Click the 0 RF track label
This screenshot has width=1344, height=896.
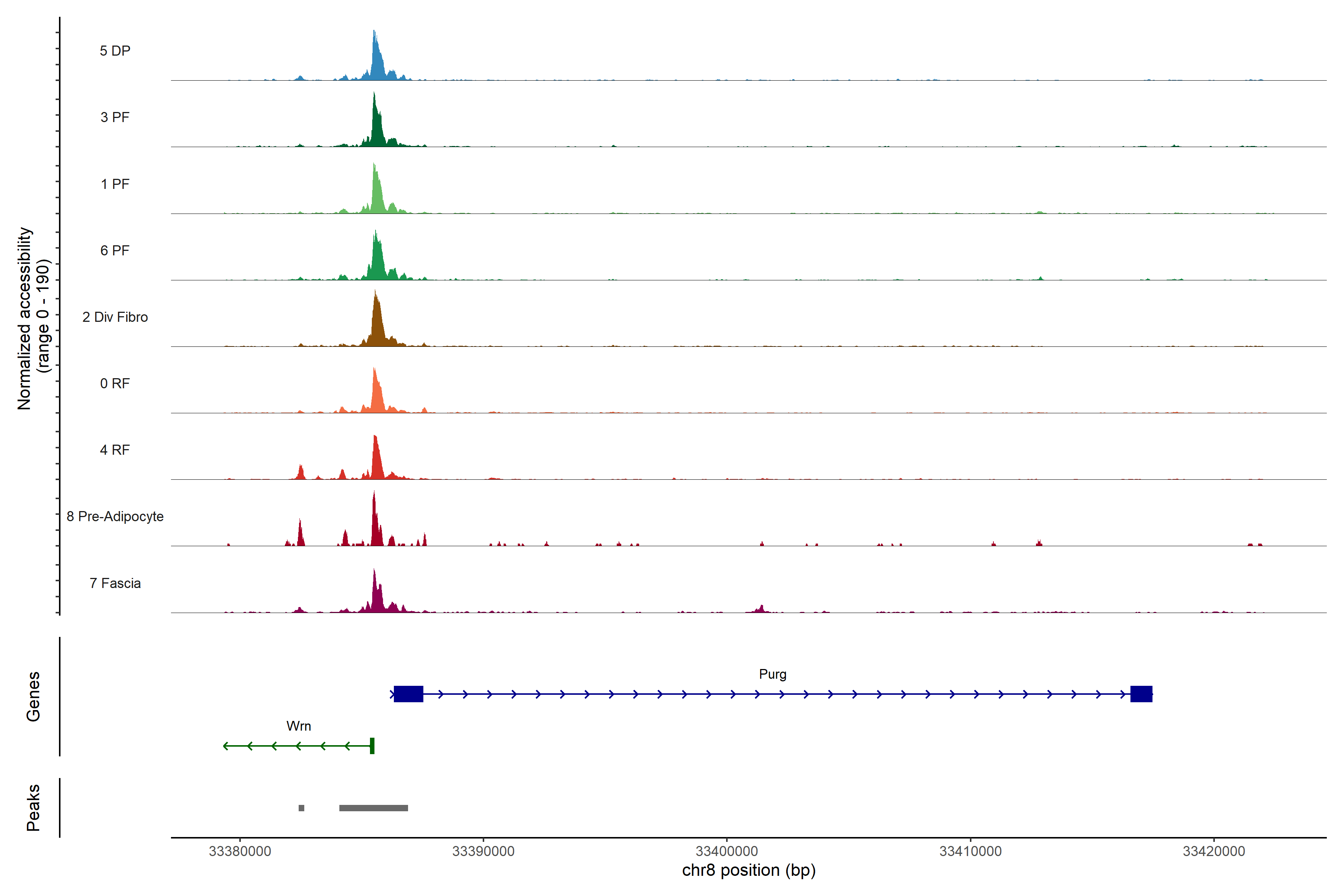point(115,383)
